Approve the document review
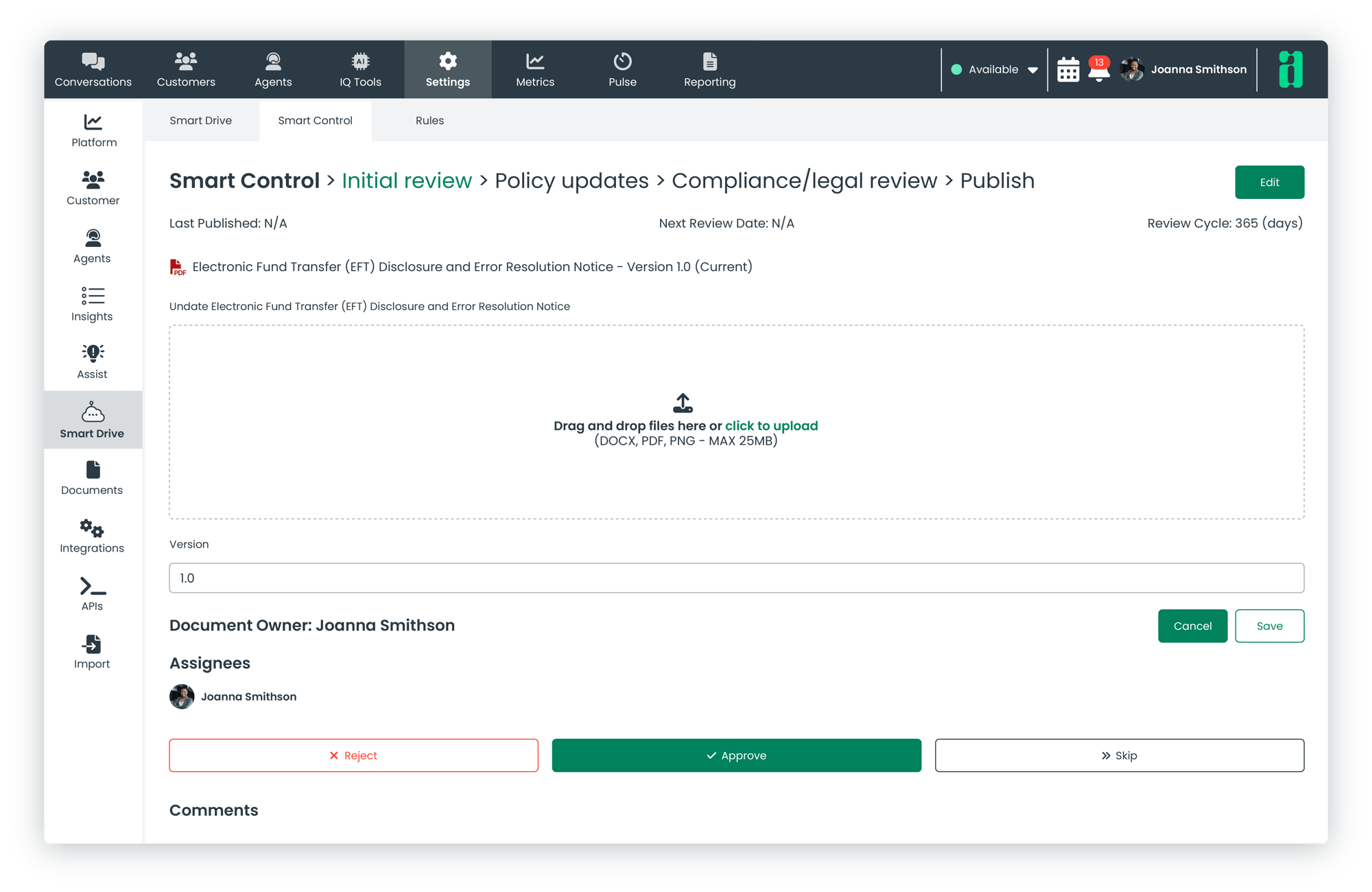The height and width of the screenshot is (892, 1372). 736,755
